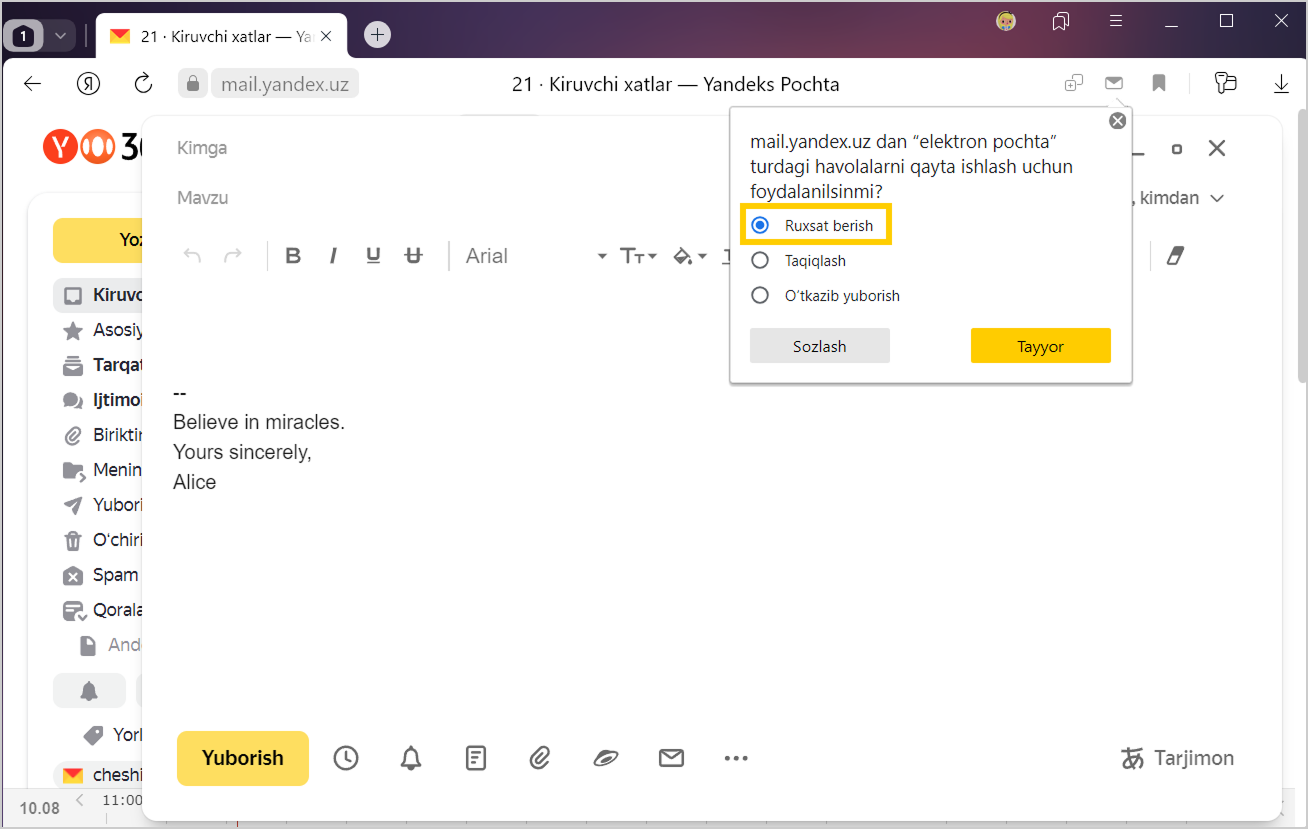Click the Sozlash button
Screen dimensions: 1308x829
coord(819,346)
